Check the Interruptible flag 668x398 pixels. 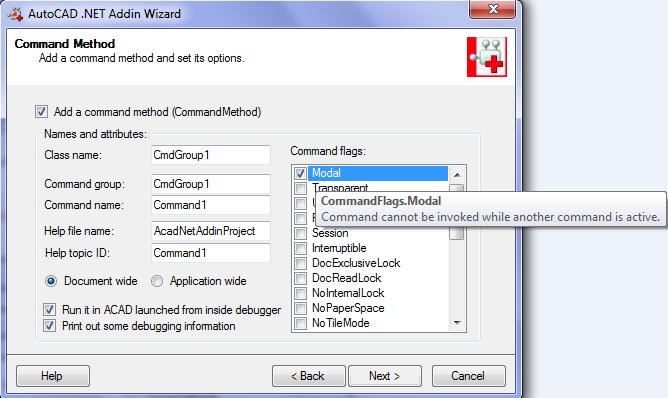tap(300, 248)
